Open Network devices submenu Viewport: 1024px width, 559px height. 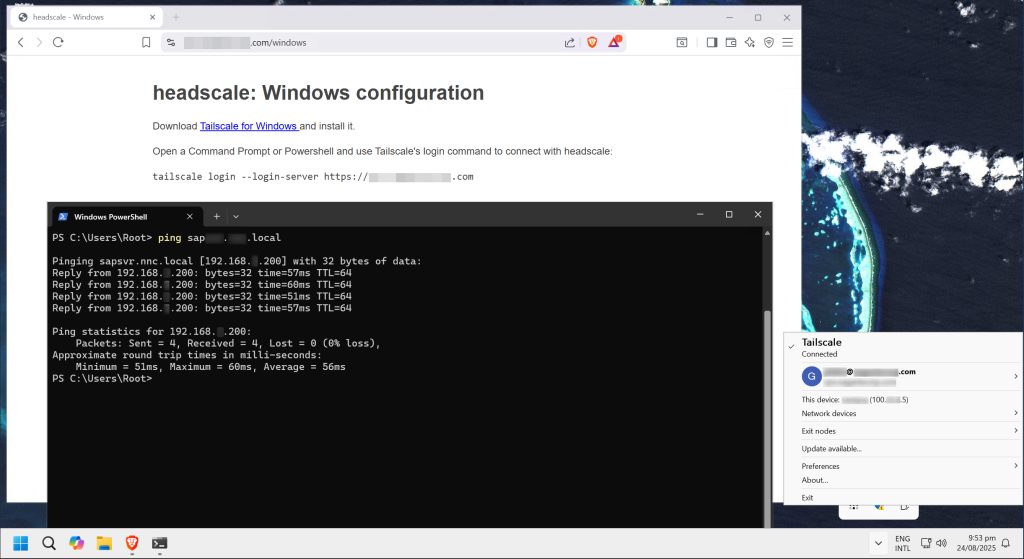pyautogui.click(x=904, y=413)
